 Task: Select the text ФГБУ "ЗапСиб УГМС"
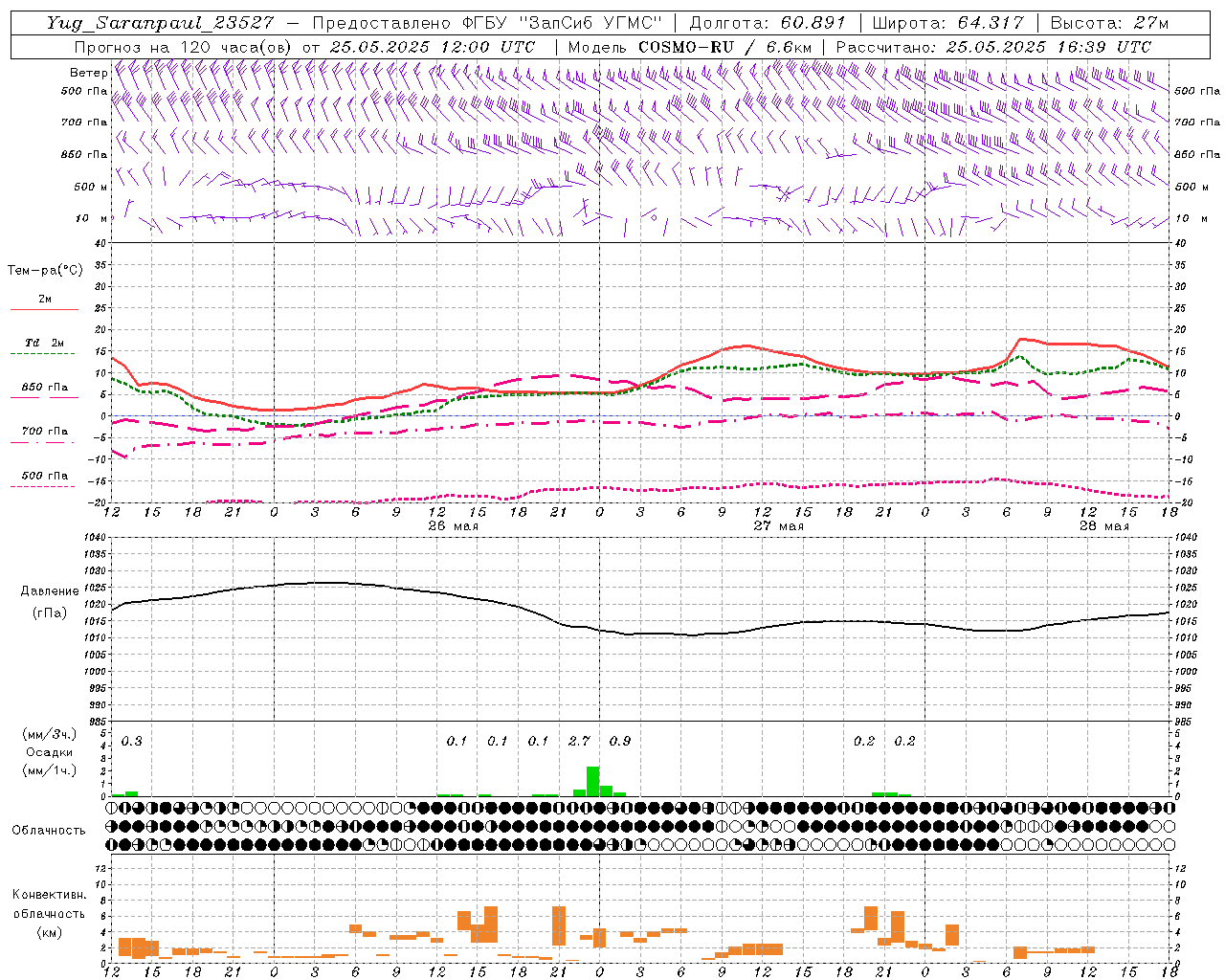click(x=562, y=23)
